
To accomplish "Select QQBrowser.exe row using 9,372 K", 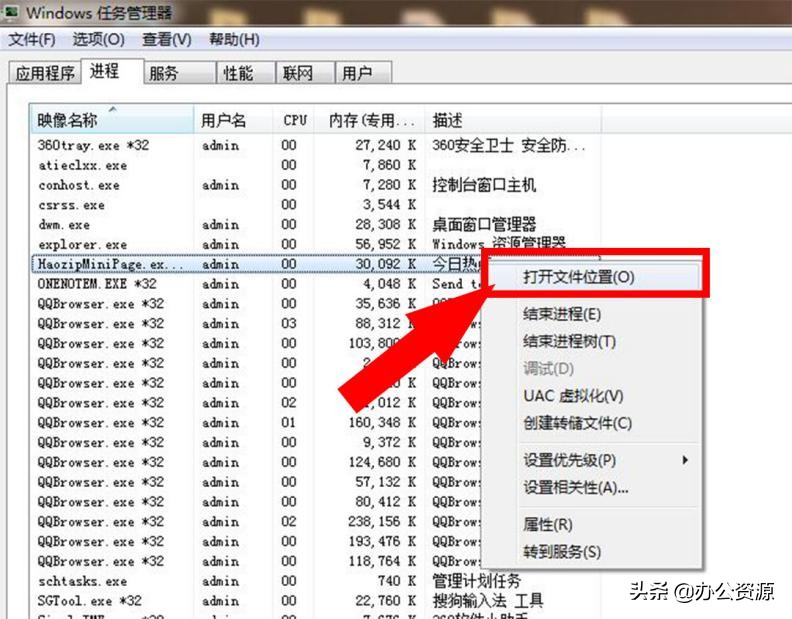I will (x=256, y=443).
